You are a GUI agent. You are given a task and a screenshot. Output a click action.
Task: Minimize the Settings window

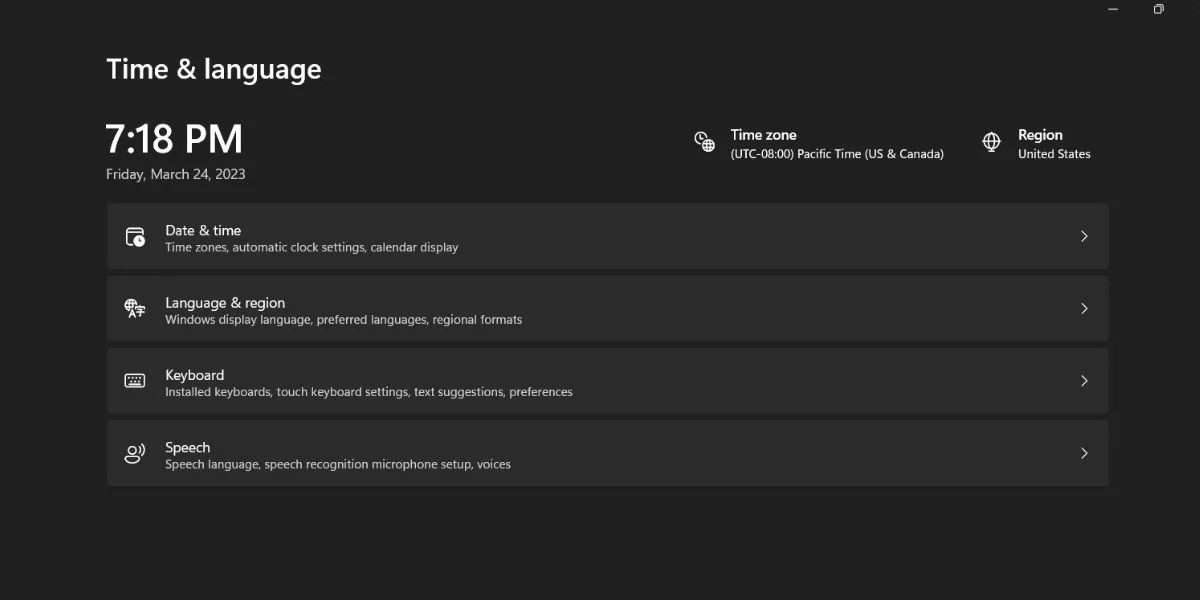click(1113, 9)
